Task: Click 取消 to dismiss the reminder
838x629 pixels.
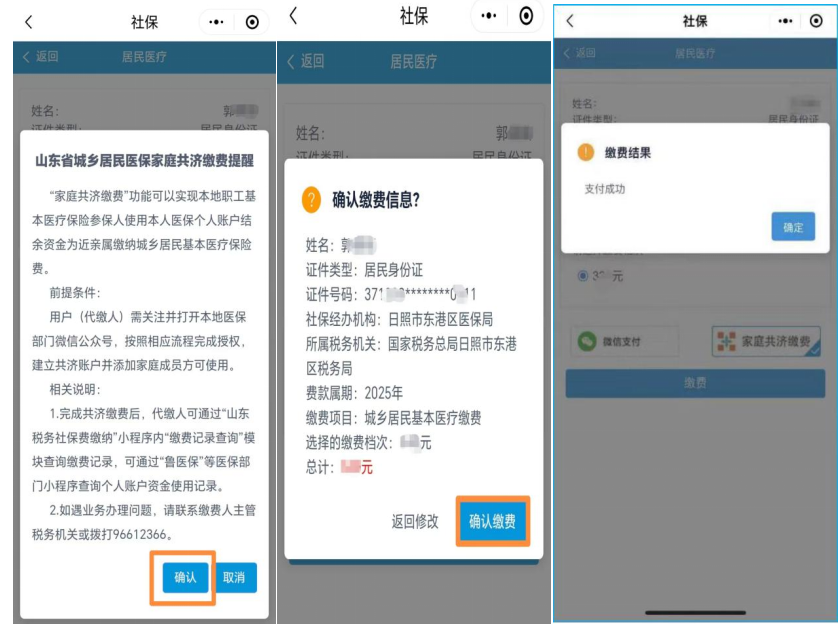Action: [236, 577]
